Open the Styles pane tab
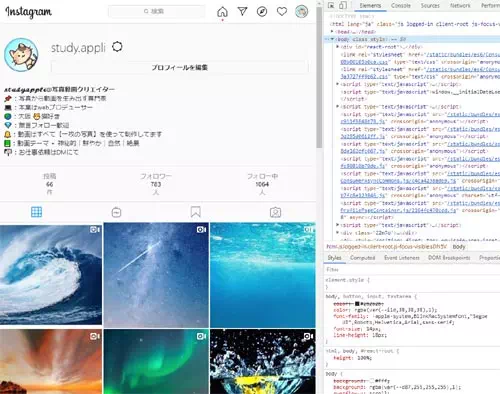Screen dimensions: 500x394 (x=334, y=258)
